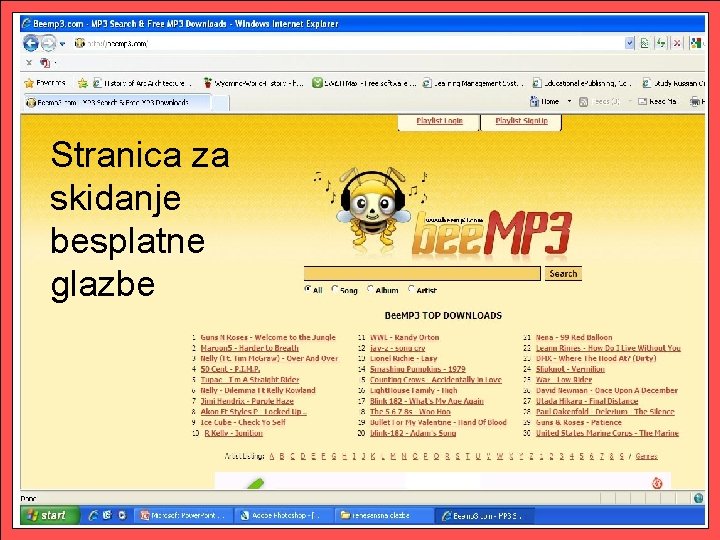The height and width of the screenshot is (540, 720).
Task: Open the Playlist Login tab
Action: coord(439,121)
